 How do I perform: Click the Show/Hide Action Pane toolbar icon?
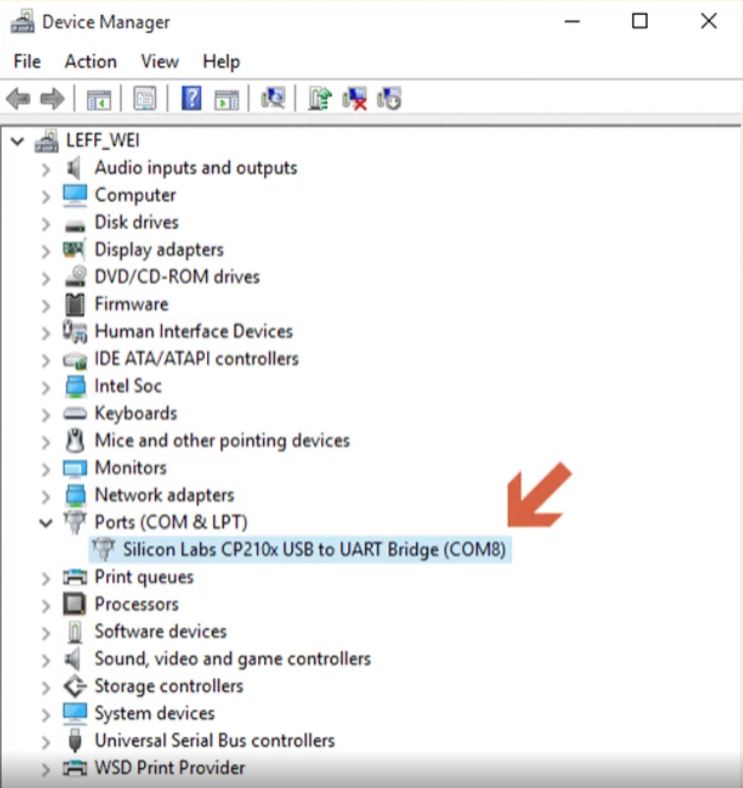(227, 99)
